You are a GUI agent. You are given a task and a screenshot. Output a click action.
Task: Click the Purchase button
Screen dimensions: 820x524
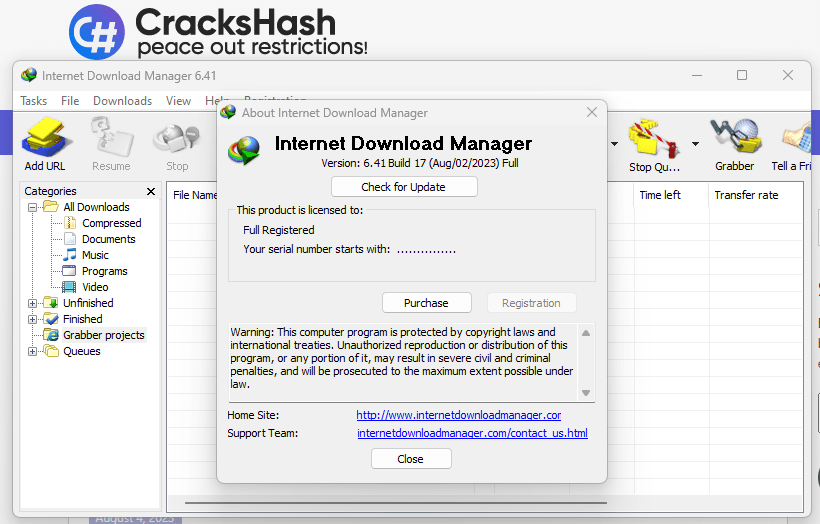click(427, 303)
